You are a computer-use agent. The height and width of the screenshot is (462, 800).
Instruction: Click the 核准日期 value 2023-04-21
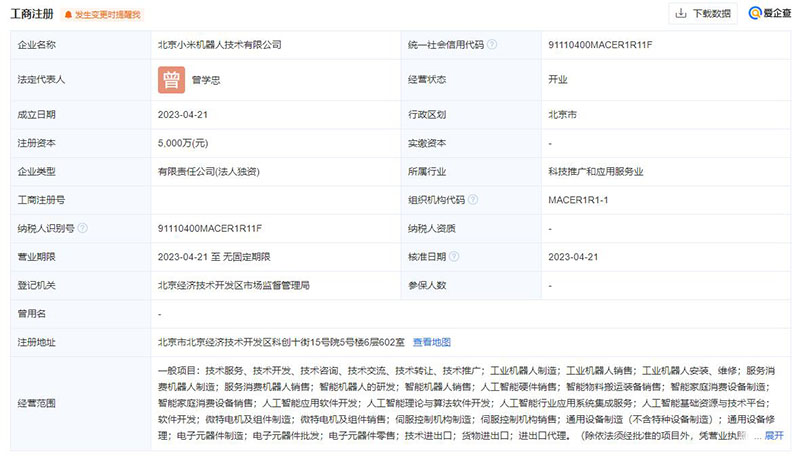(573, 257)
